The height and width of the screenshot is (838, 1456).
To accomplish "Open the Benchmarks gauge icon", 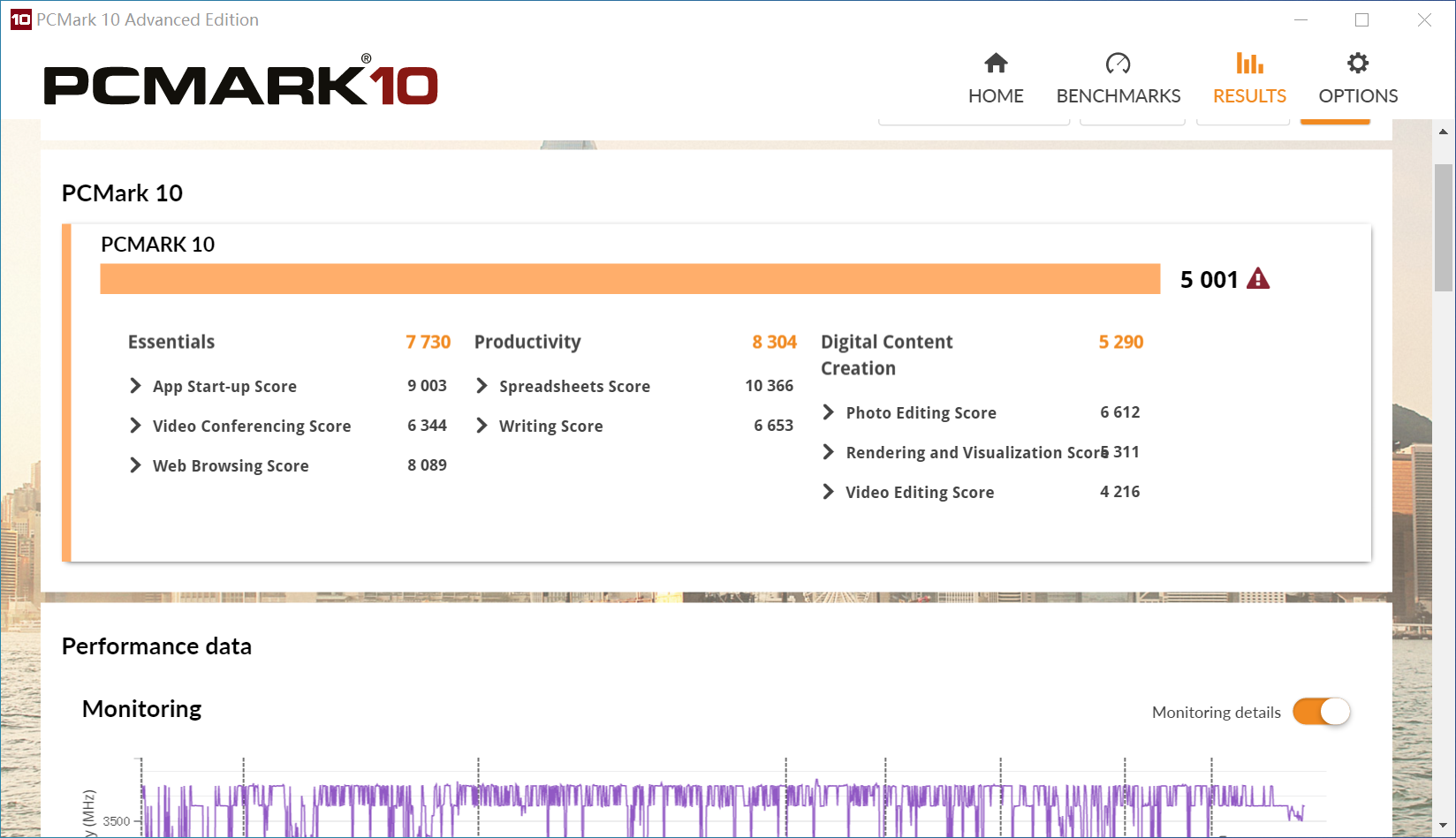I will 1118,64.
